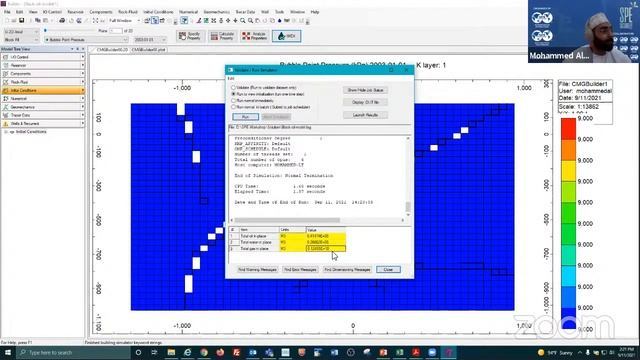The width and height of the screenshot is (640, 360).
Task: Open the Numerical menu
Action: click(x=189, y=12)
